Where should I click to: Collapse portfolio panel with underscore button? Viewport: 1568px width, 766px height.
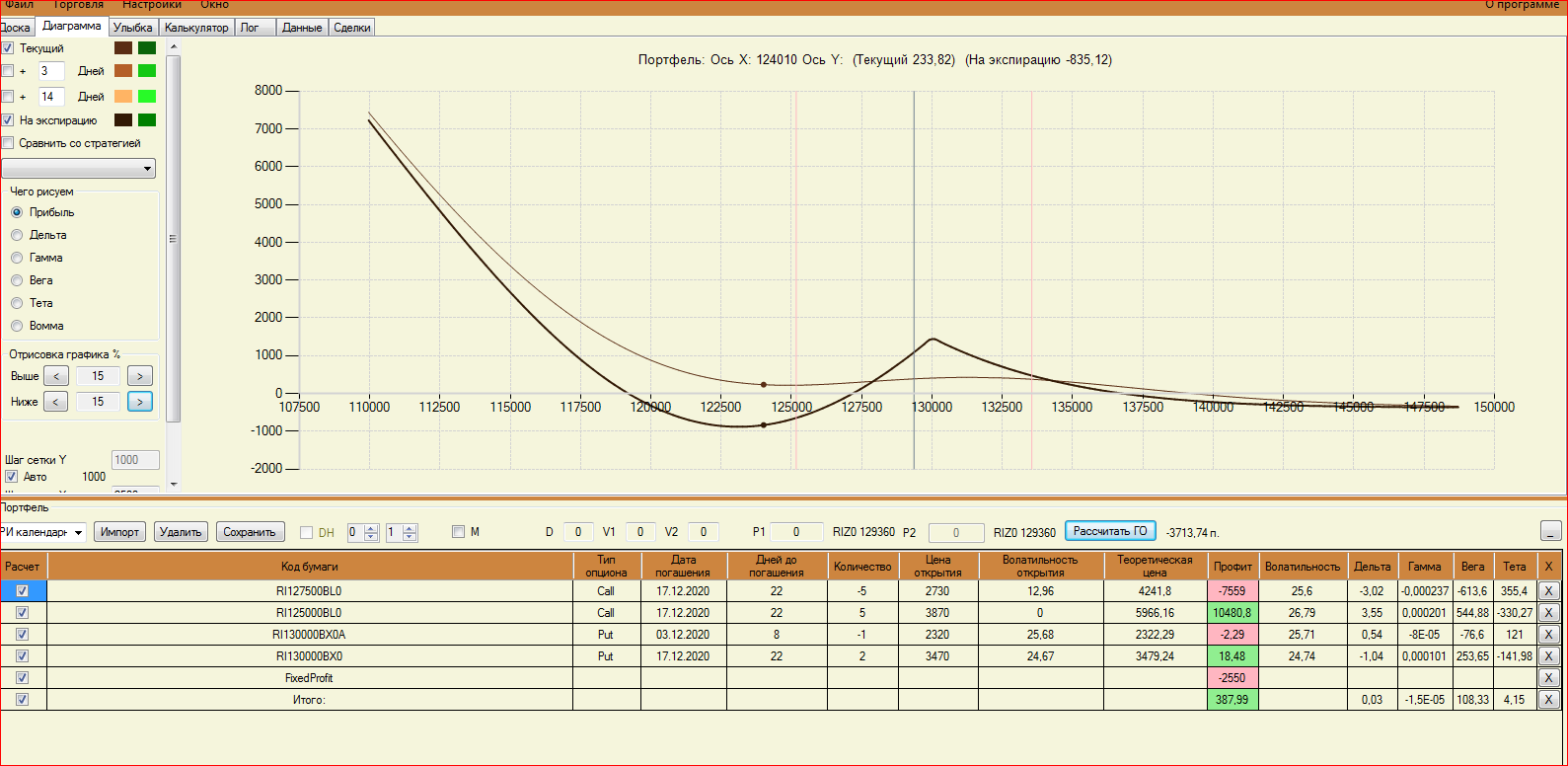(x=1550, y=532)
